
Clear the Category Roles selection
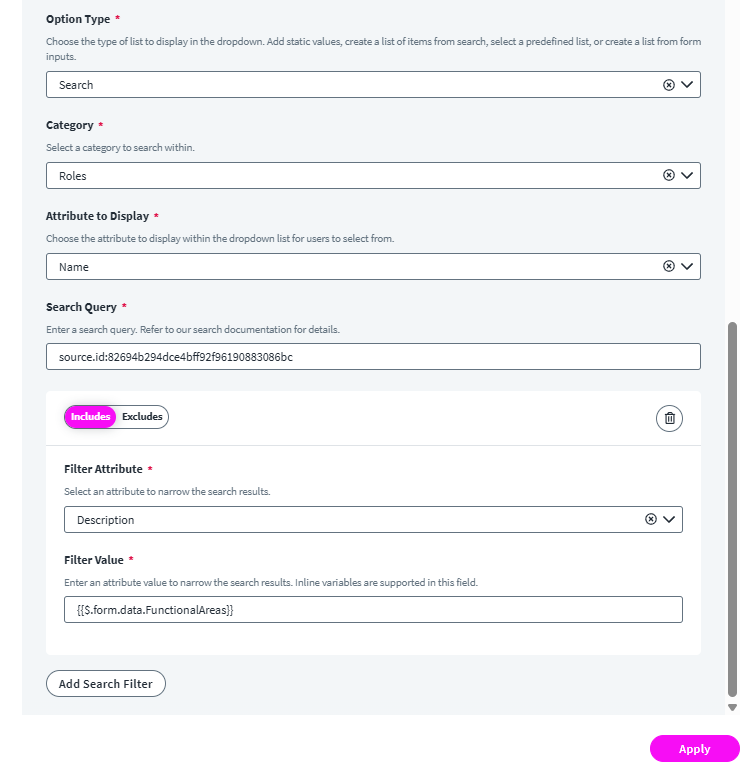click(x=669, y=175)
